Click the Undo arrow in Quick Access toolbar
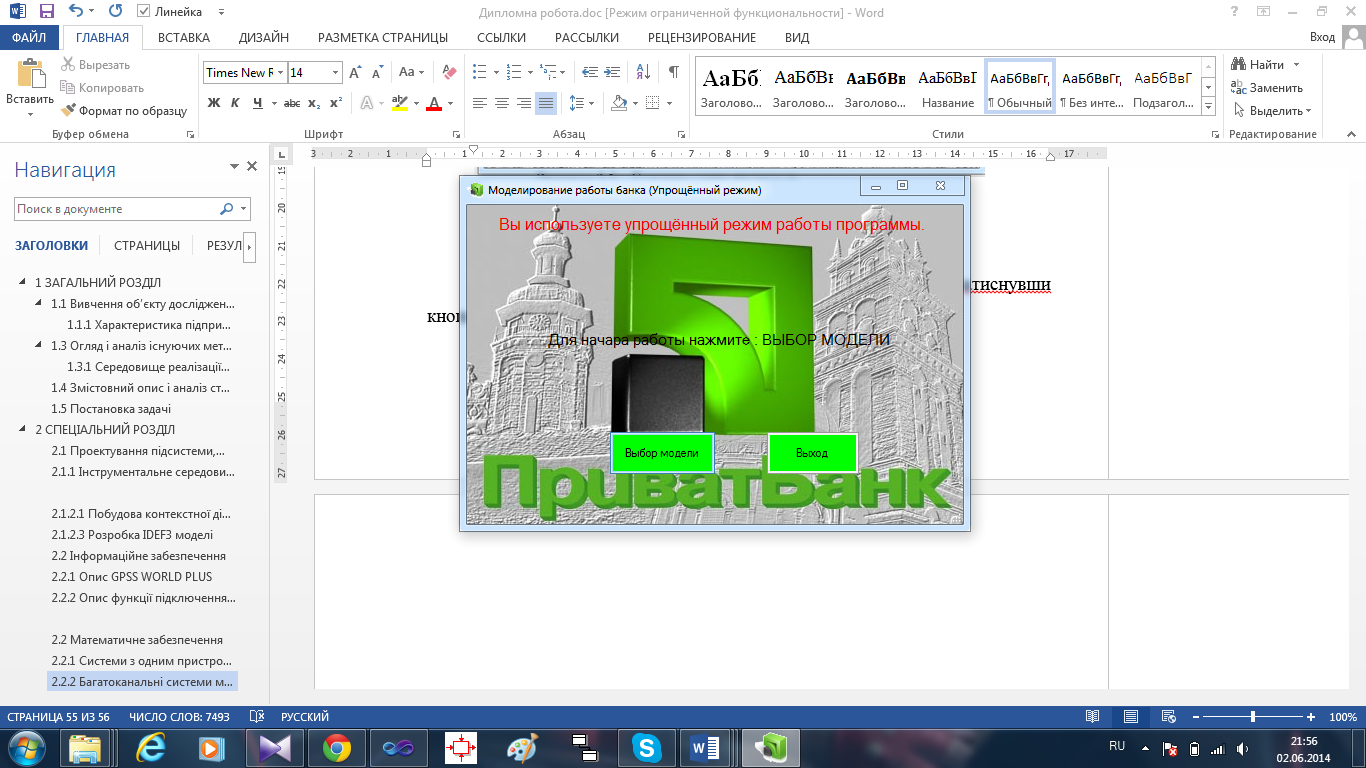1366x768 pixels. pyautogui.click(x=76, y=12)
